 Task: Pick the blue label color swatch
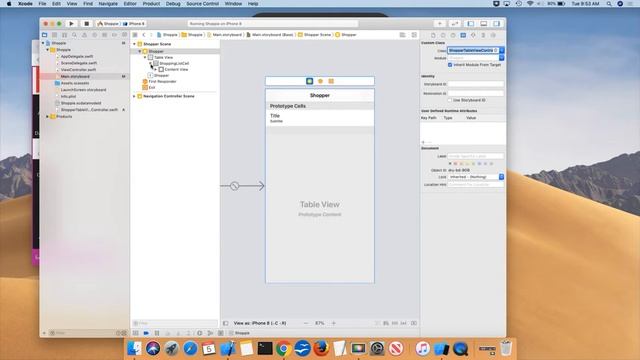point(480,164)
